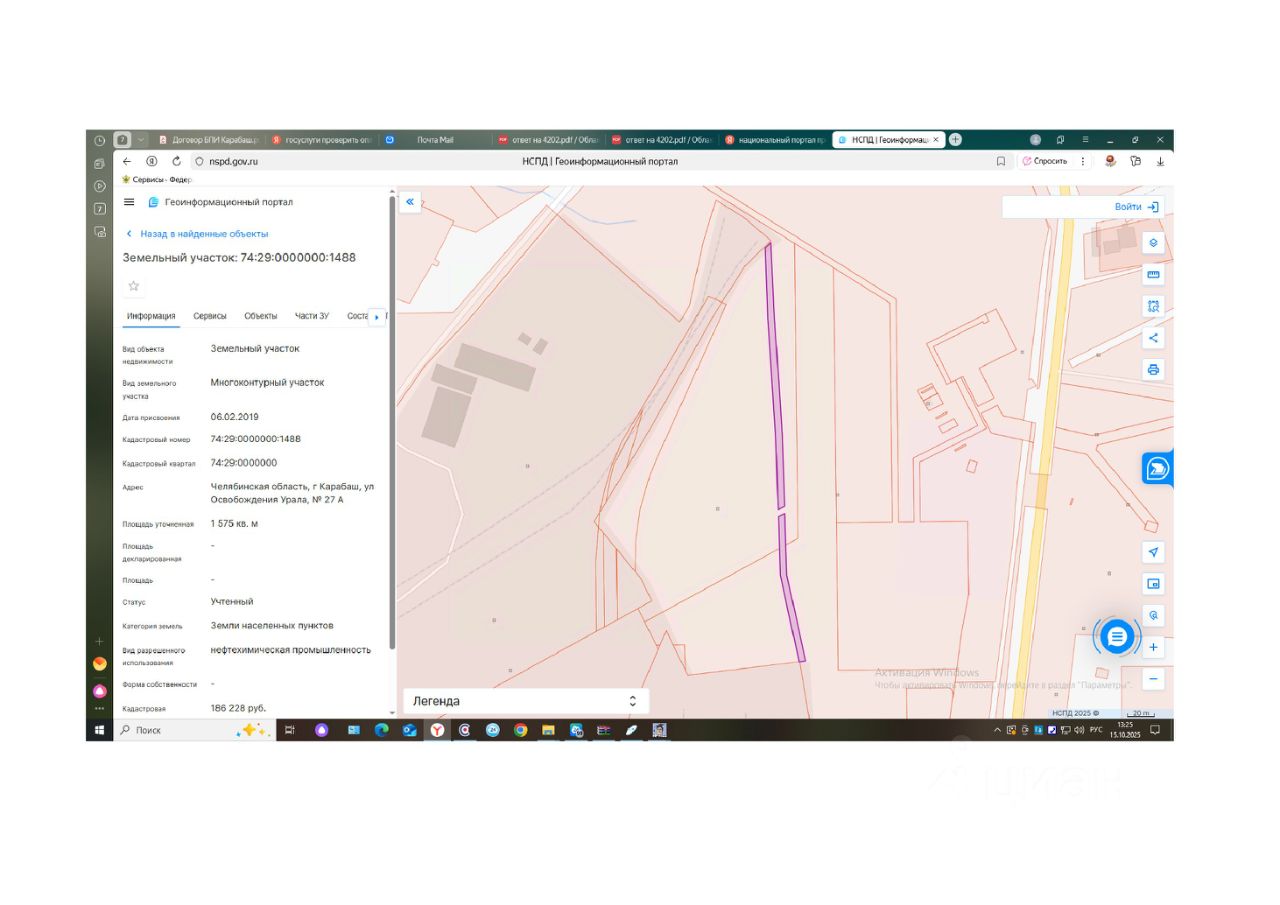The image size is (1280, 905).
Task: Open the notification center in taskbar
Action: click(1155, 730)
